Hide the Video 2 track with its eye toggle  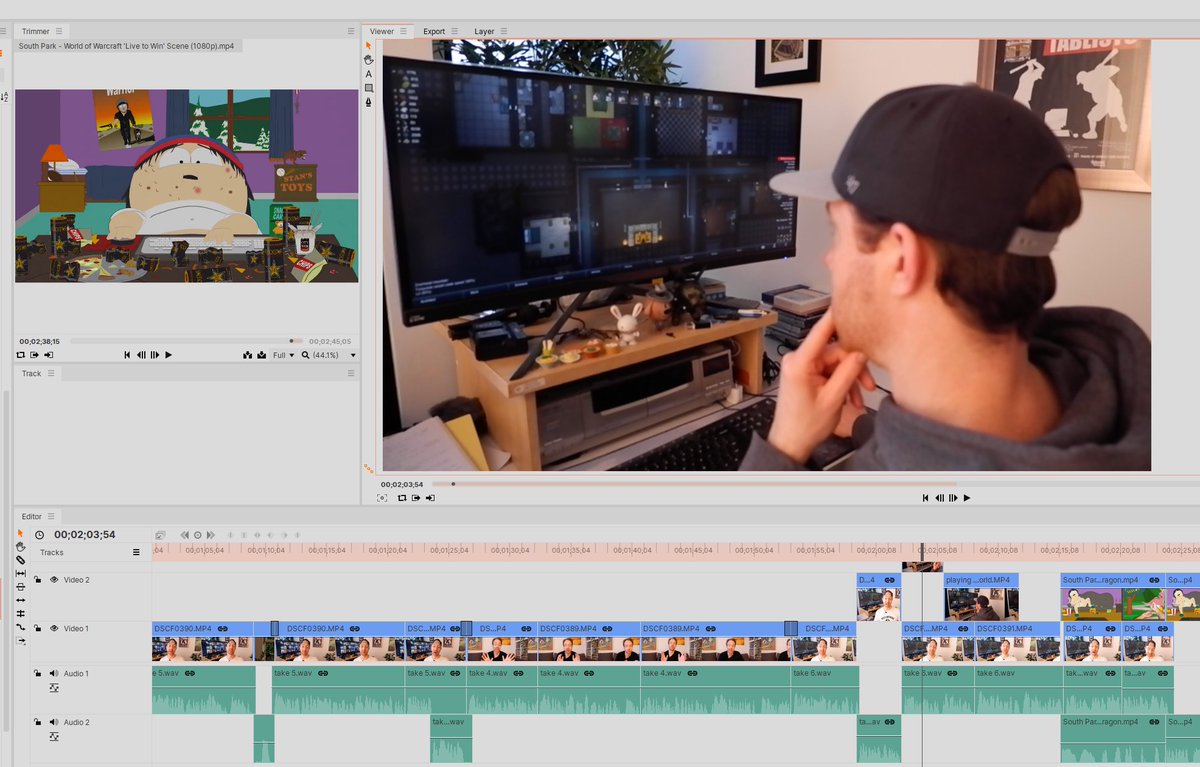(54, 579)
